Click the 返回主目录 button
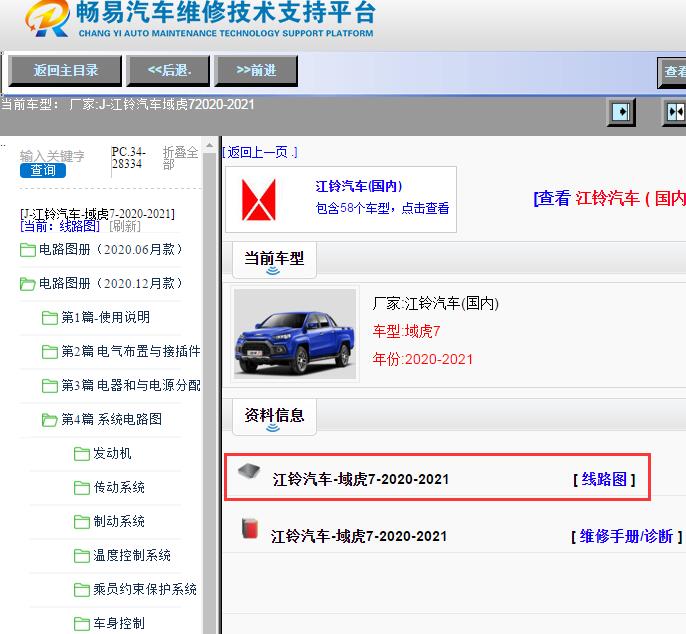The image size is (686, 634). click(x=65, y=70)
